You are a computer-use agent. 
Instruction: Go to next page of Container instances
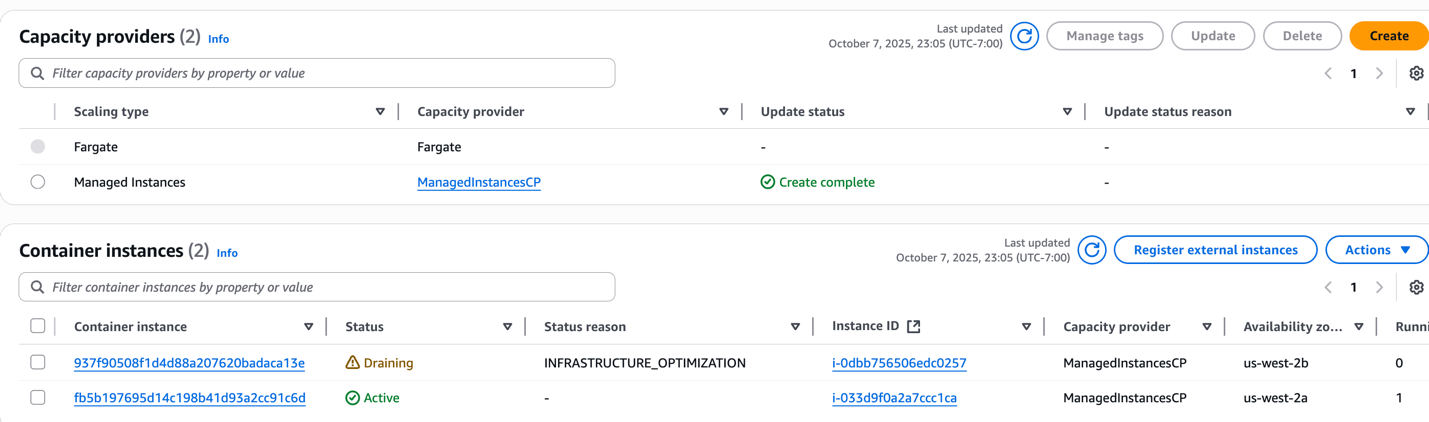point(1379,287)
